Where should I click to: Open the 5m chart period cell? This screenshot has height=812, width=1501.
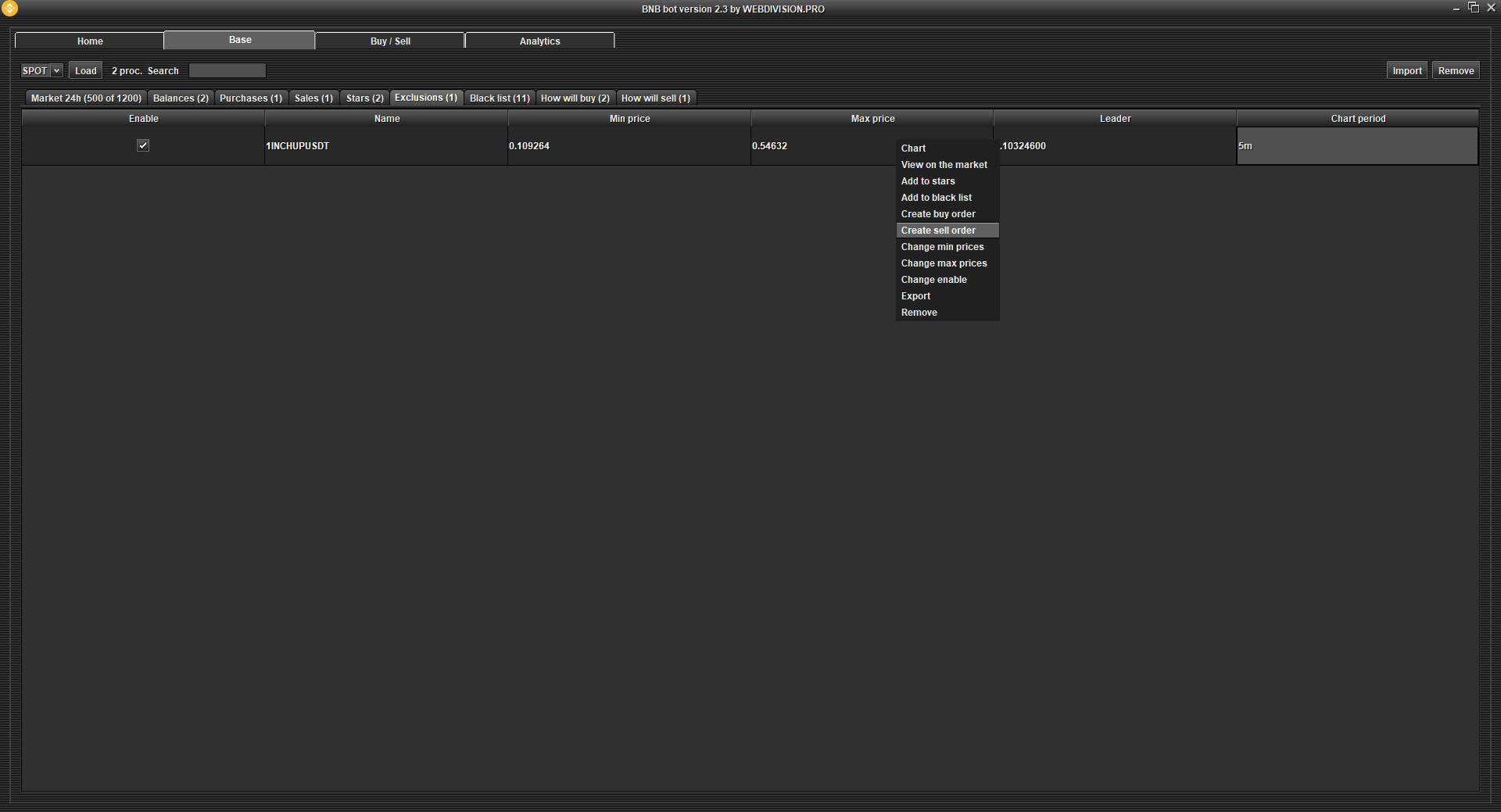(x=1356, y=146)
